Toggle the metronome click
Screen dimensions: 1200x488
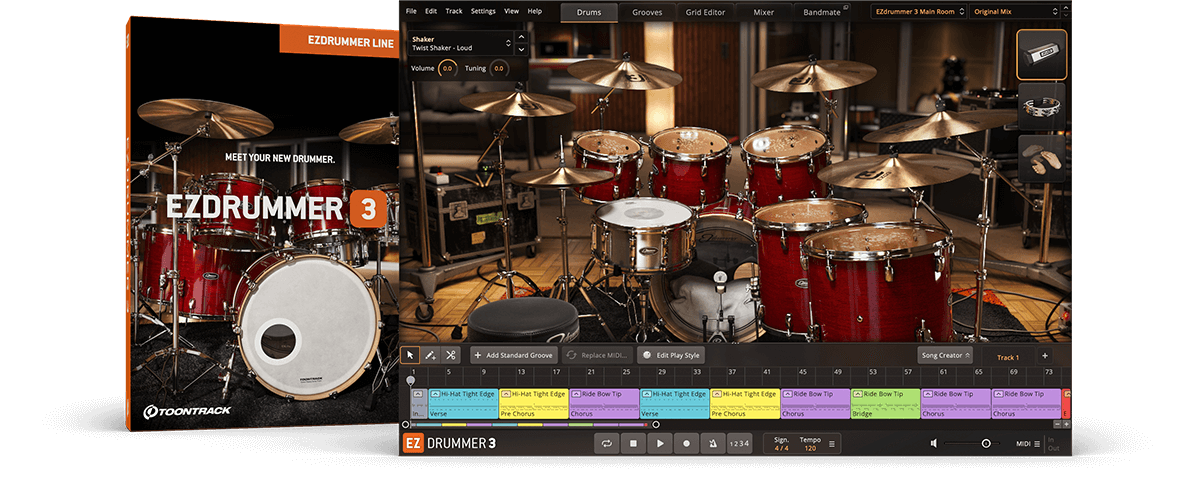point(712,443)
